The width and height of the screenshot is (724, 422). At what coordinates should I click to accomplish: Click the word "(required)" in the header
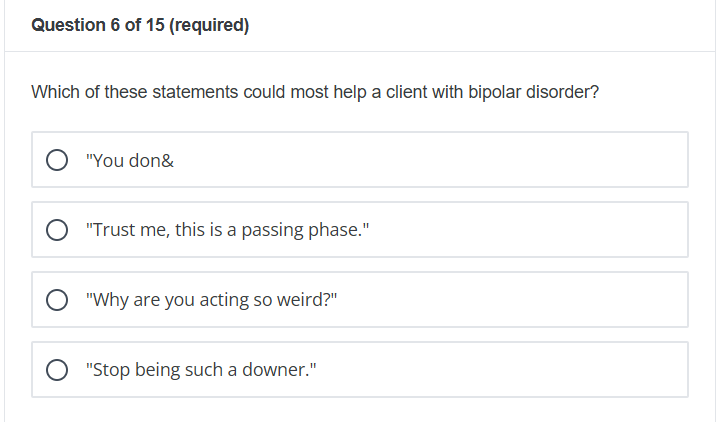click(x=209, y=25)
